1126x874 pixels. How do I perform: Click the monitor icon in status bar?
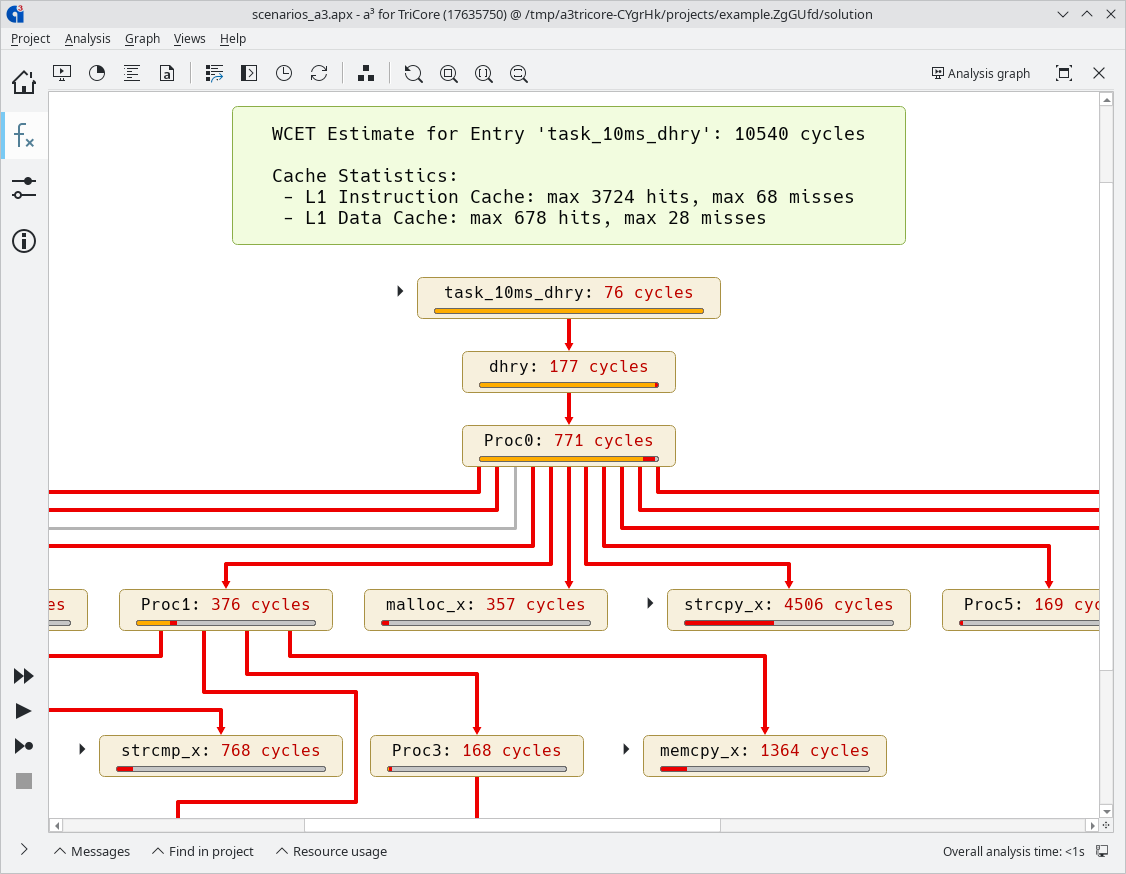pos(1102,851)
